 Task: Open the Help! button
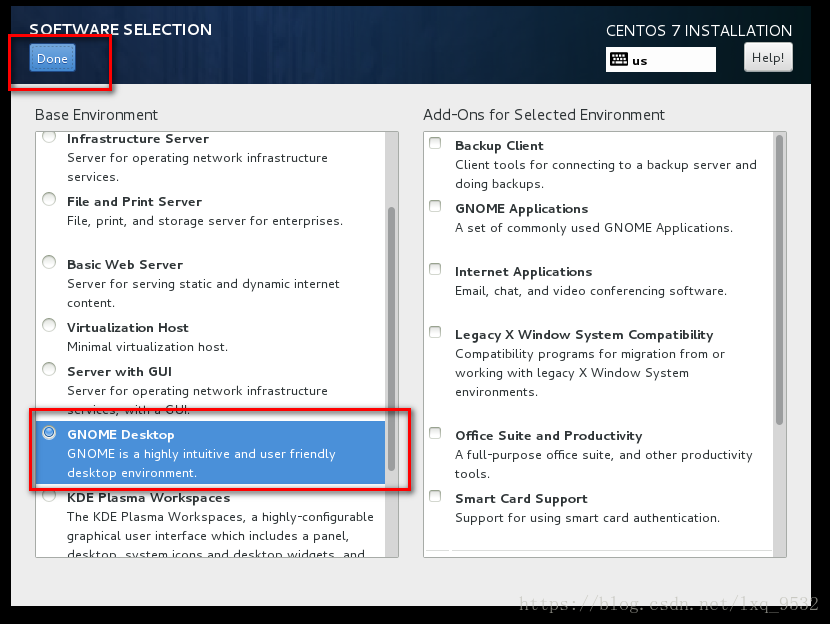click(768, 57)
